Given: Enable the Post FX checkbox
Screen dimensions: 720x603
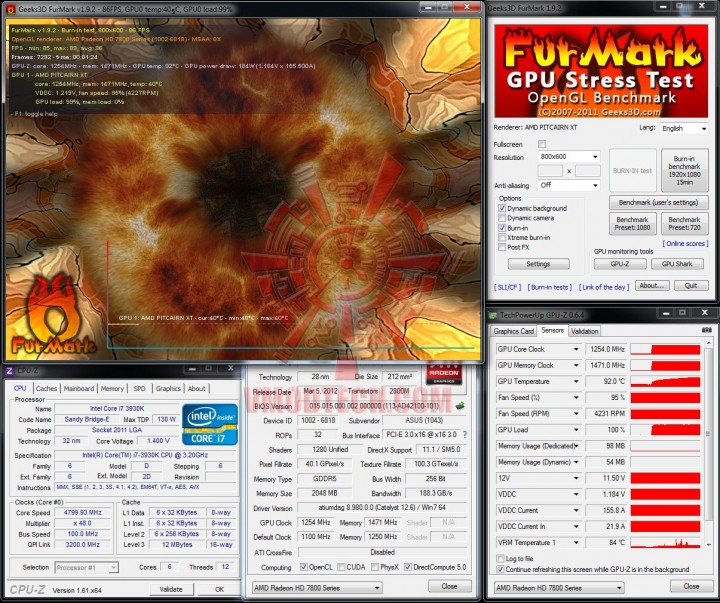Looking at the screenshot, I should click(x=502, y=247).
